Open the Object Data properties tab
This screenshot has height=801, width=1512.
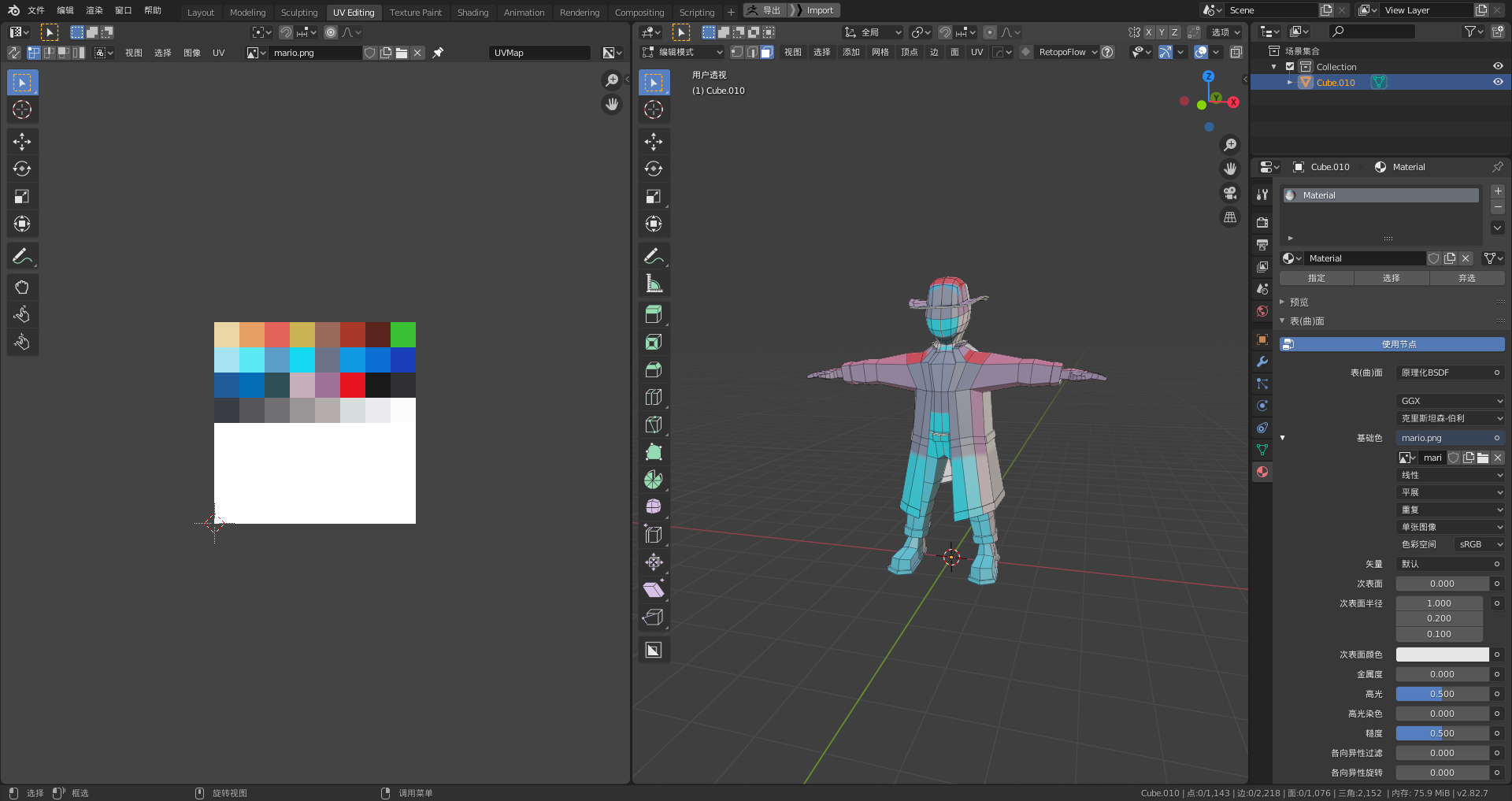(1262, 450)
